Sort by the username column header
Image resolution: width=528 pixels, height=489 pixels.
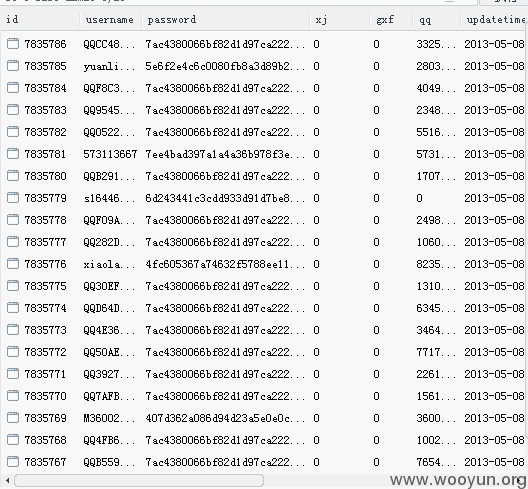[x=110, y=20]
